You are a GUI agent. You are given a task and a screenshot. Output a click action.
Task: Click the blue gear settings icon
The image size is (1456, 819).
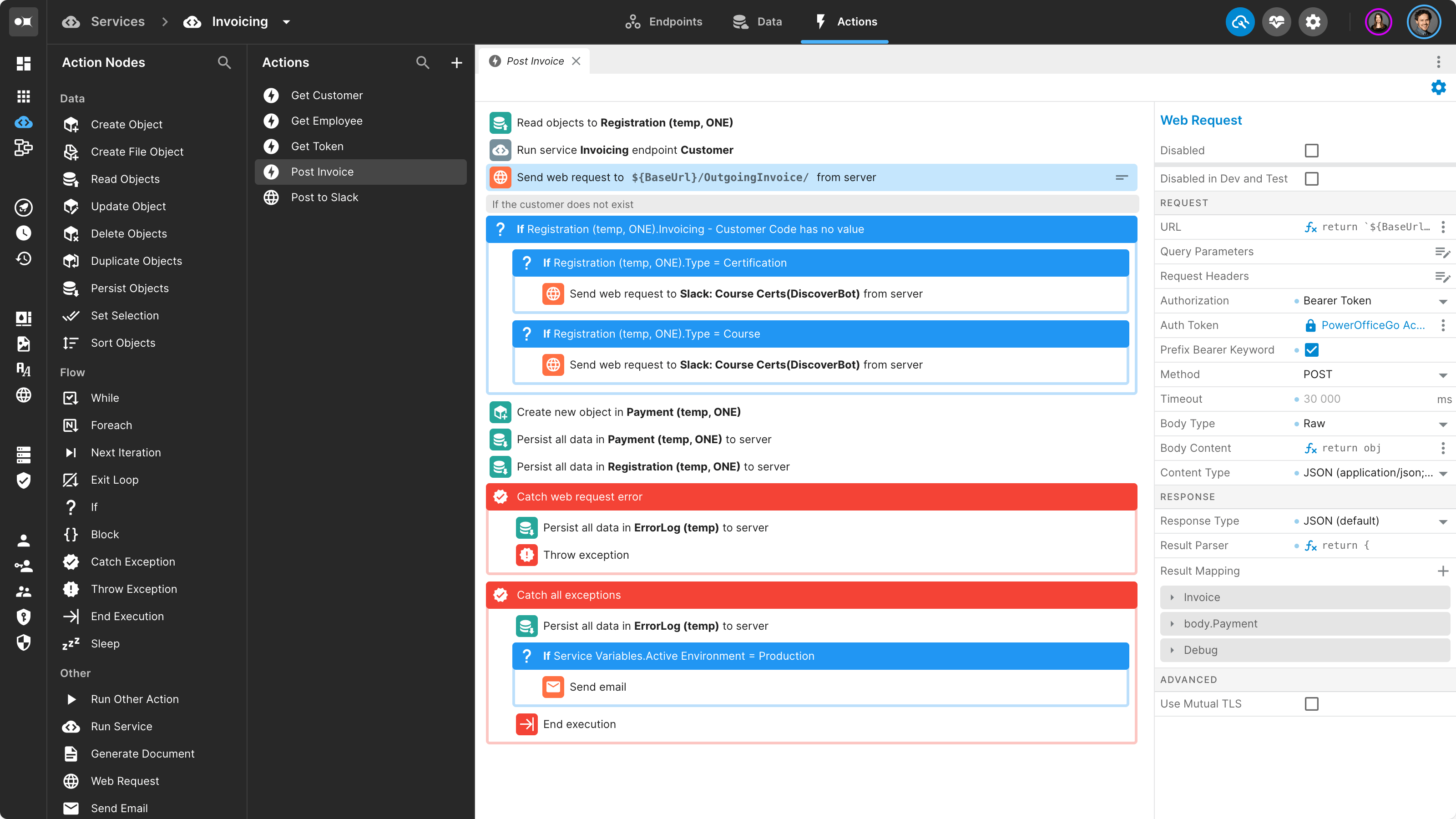(1438, 87)
